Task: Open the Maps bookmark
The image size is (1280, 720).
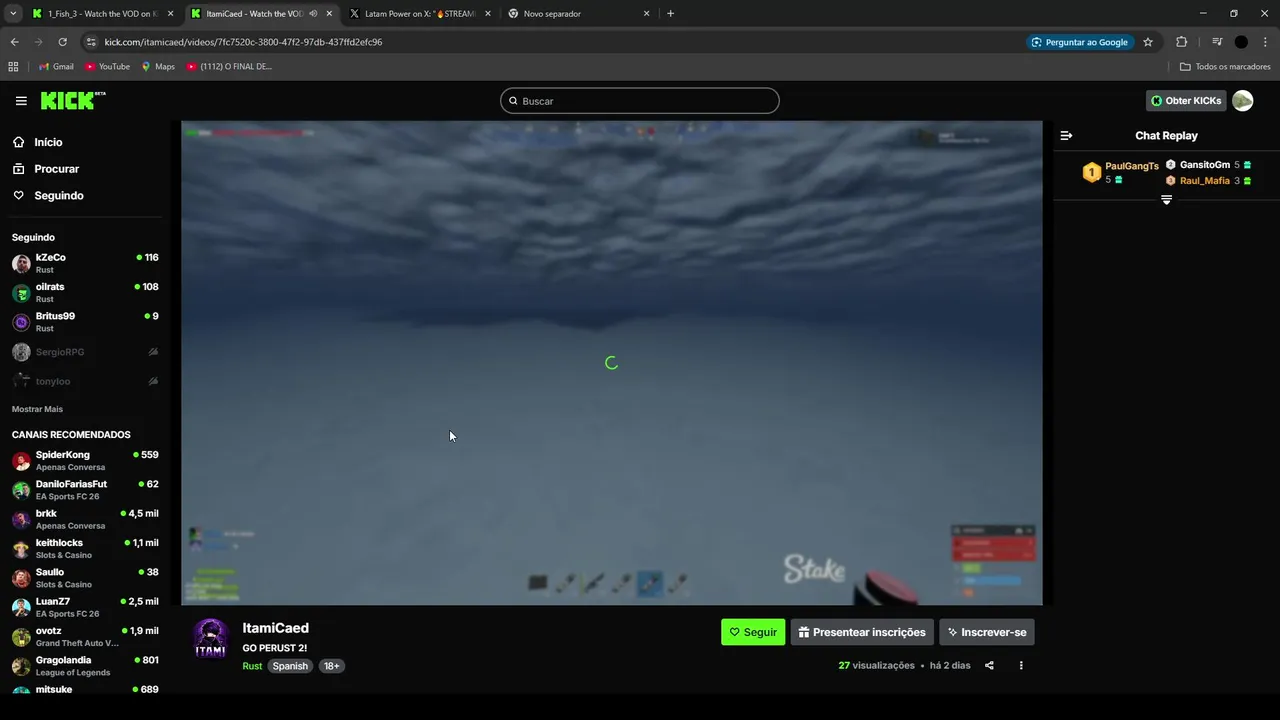Action: [x=158, y=67]
